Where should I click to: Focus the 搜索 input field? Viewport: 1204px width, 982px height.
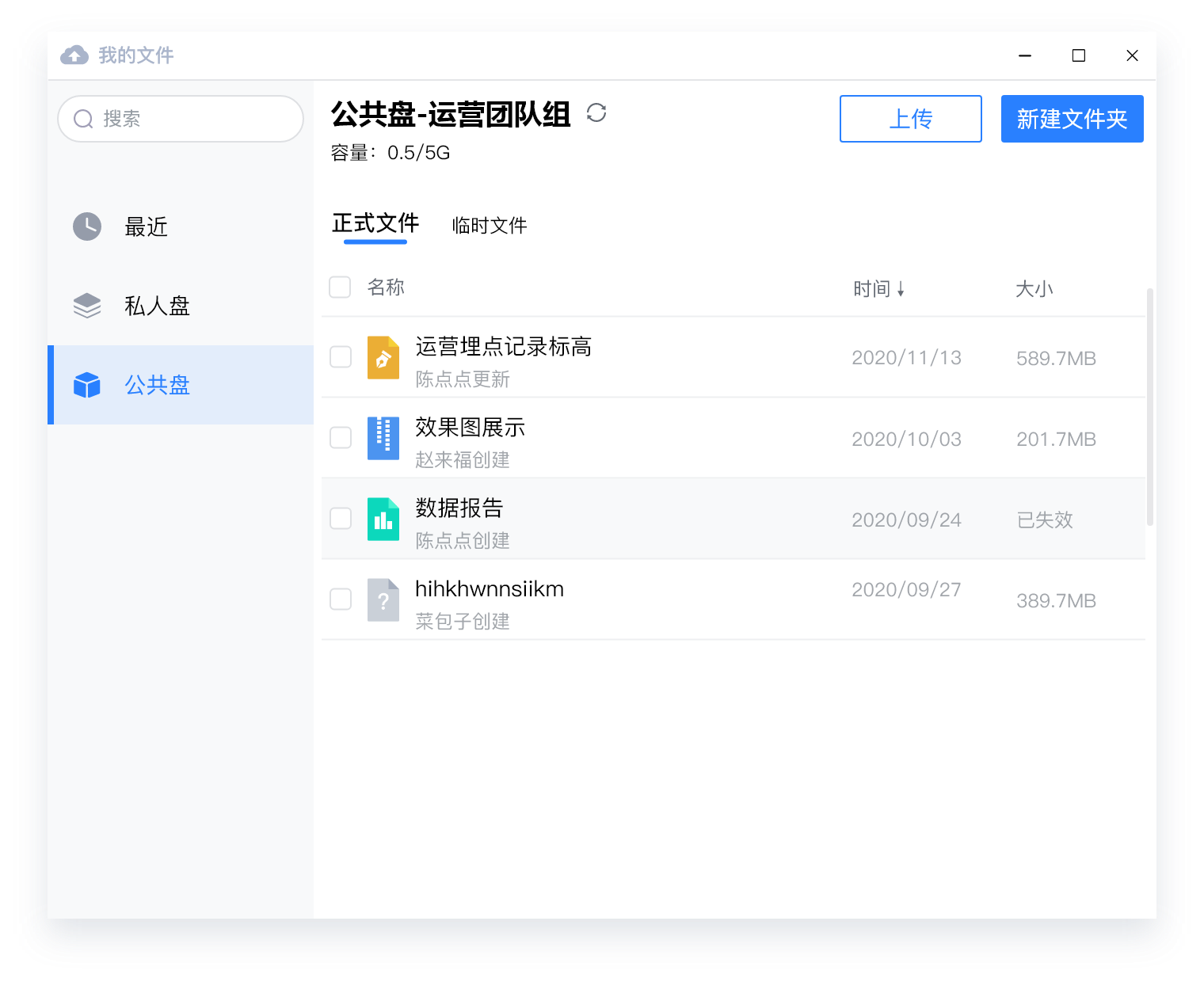[x=181, y=119]
